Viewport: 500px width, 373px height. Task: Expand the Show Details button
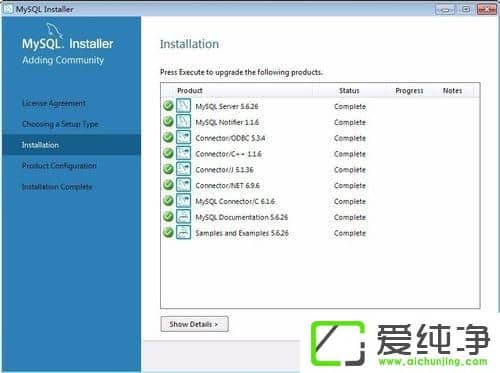[x=194, y=324]
